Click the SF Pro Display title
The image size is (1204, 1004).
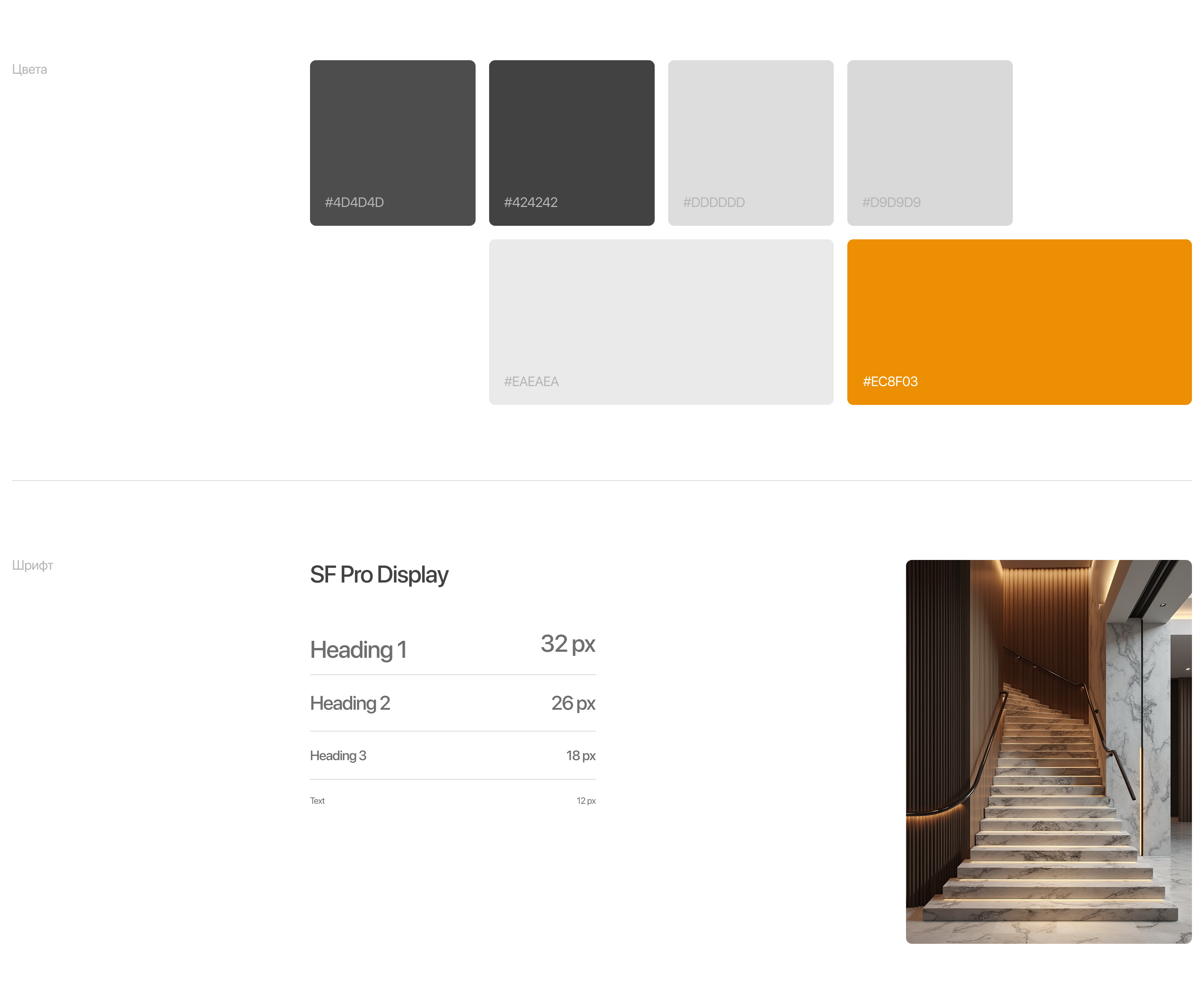(x=379, y=575)
